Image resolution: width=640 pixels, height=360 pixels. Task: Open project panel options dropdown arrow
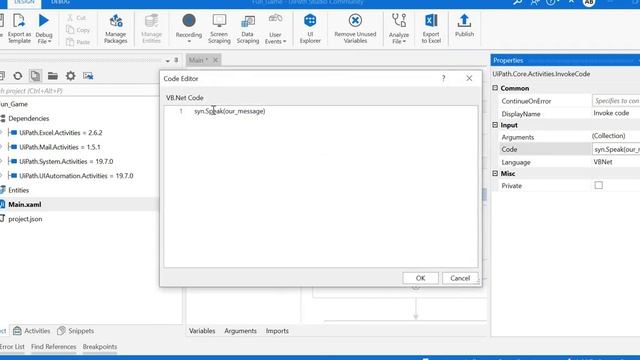click(x=168, y=60)
